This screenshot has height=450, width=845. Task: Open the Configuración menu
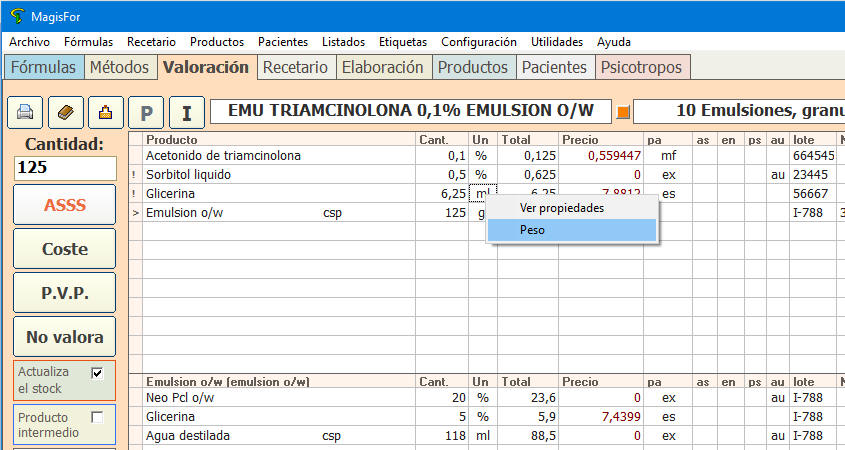click(x=479, y=42)
